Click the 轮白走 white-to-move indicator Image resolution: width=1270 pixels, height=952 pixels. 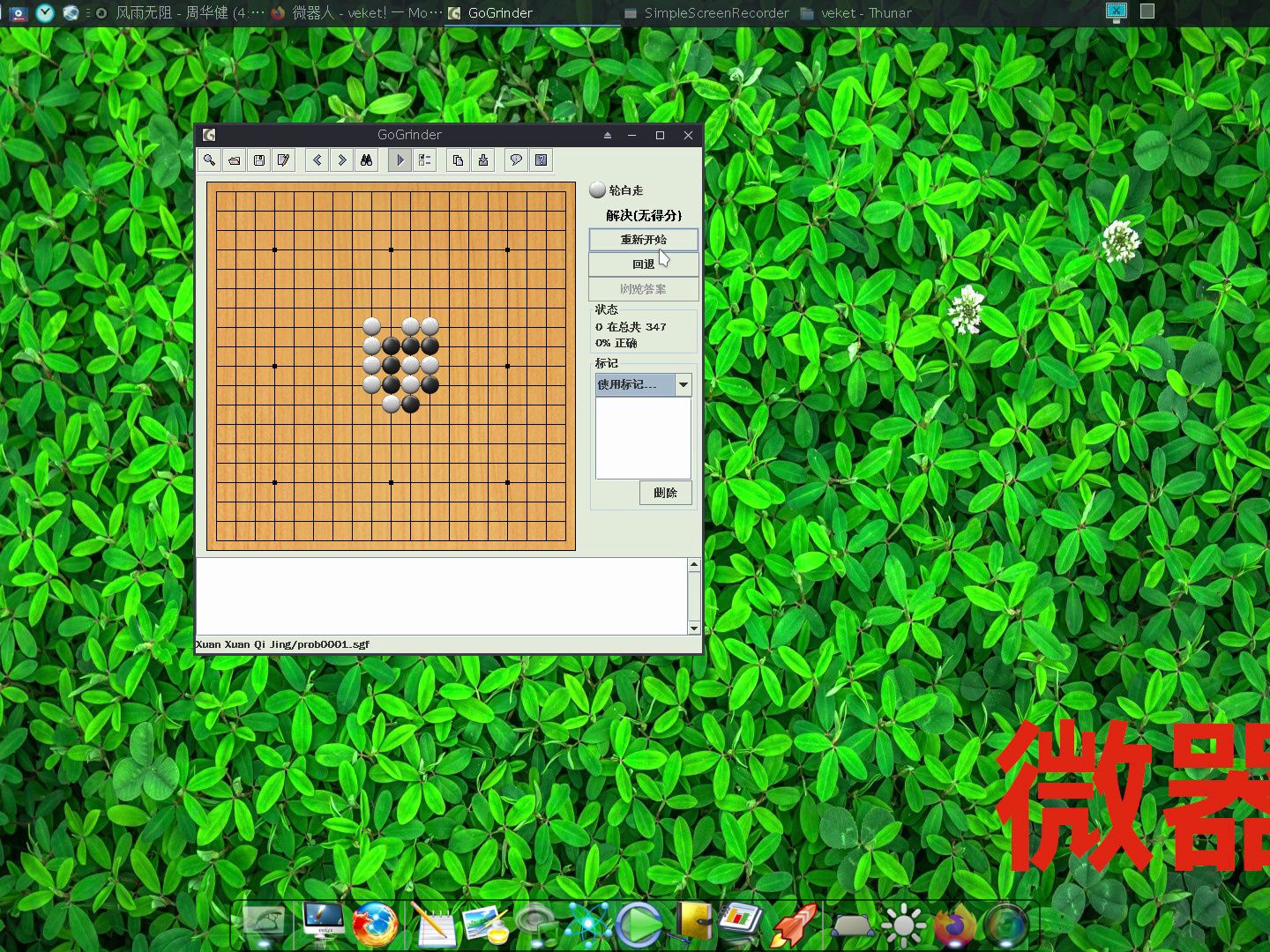pyautogui.click(x=616, y=190)
